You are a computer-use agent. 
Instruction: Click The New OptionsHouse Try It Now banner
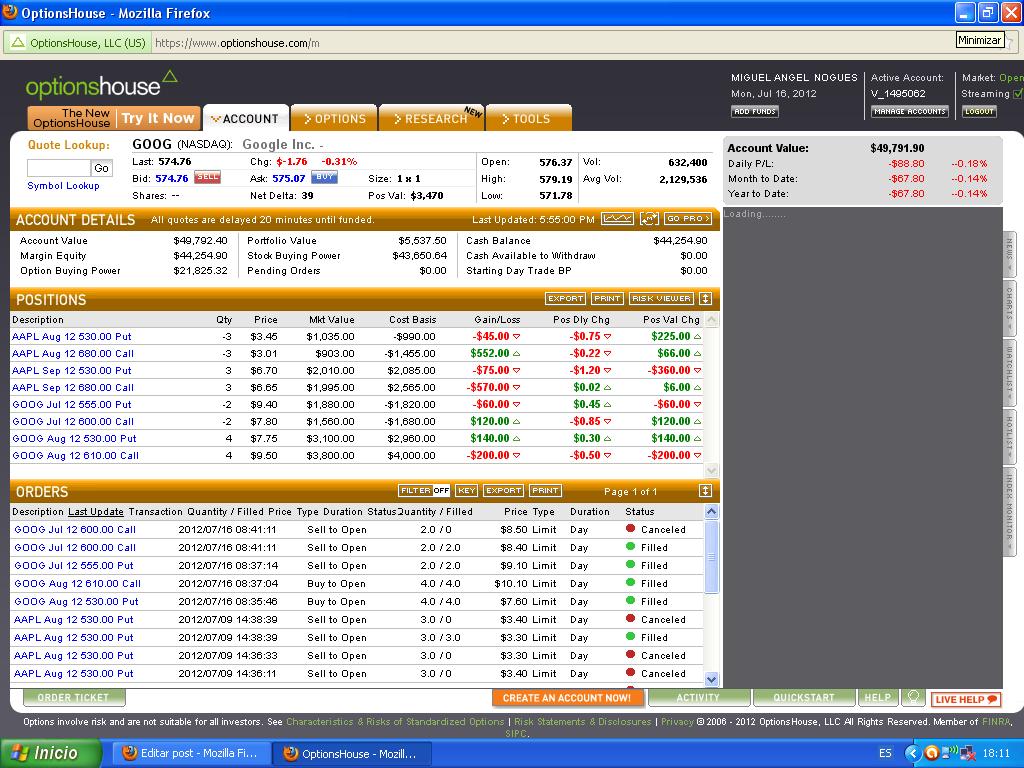click(x=114, y=118)
